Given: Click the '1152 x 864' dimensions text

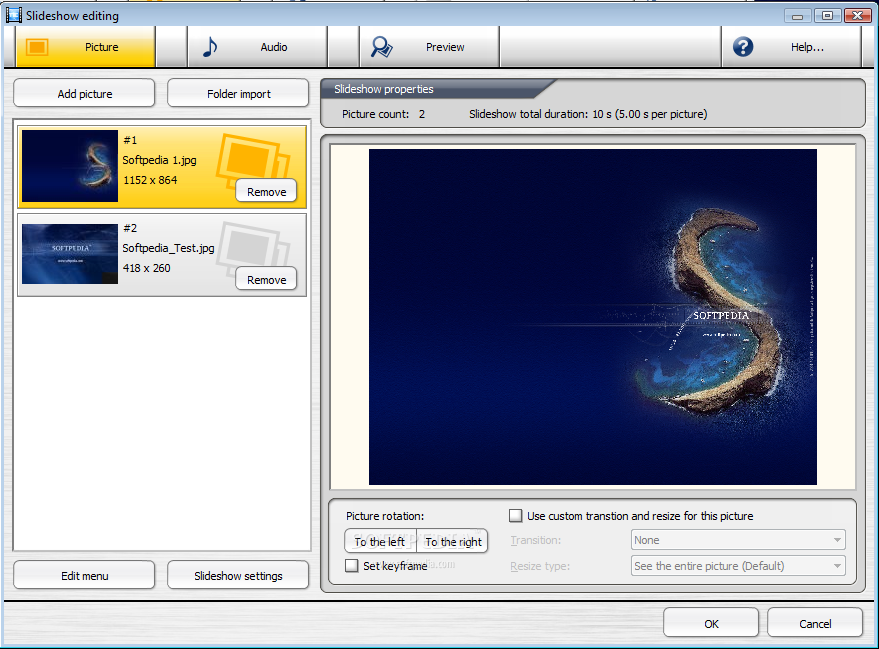Looking at the screenshot, I should (150, 180).
